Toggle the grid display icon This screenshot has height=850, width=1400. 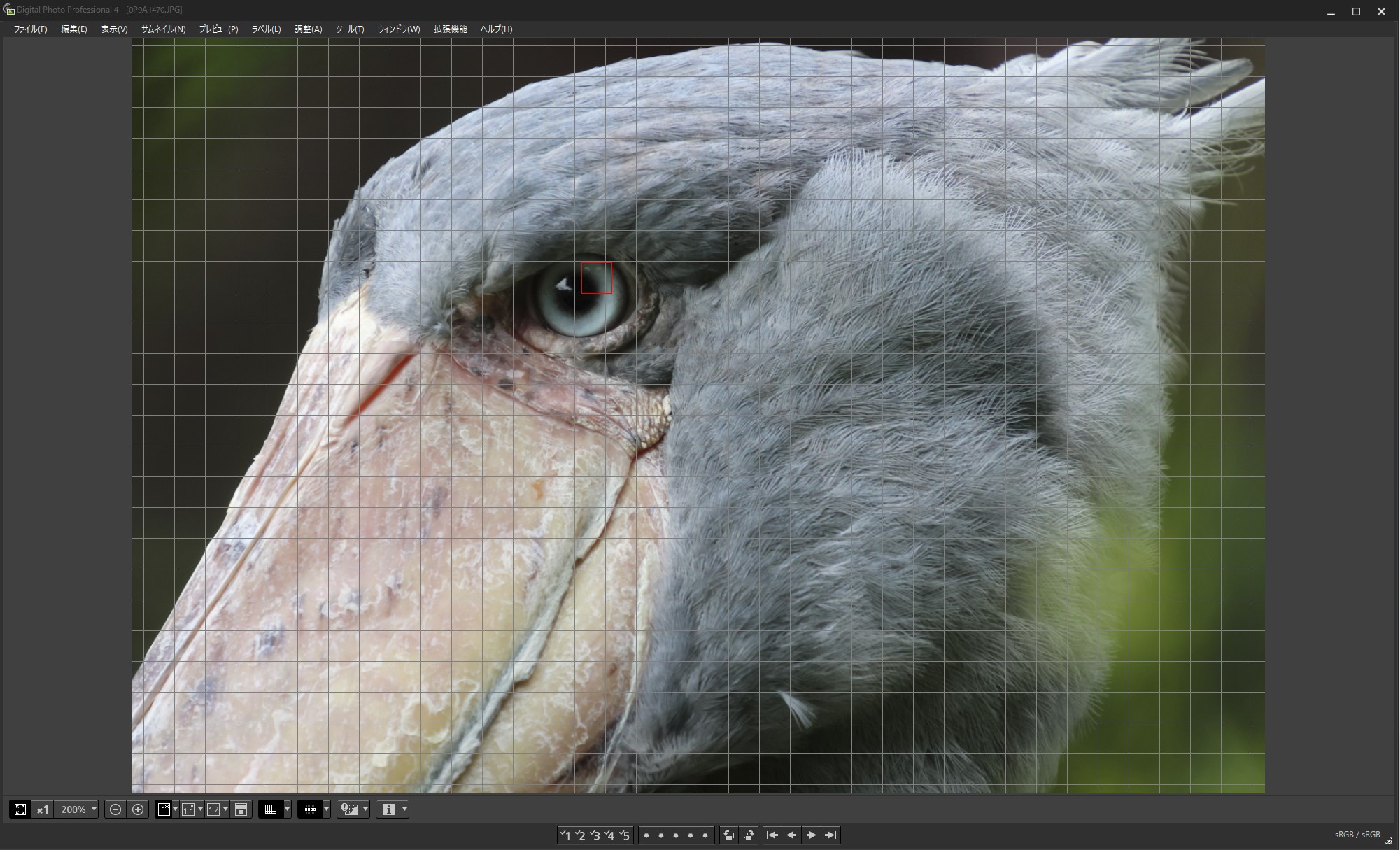[270, 809]
